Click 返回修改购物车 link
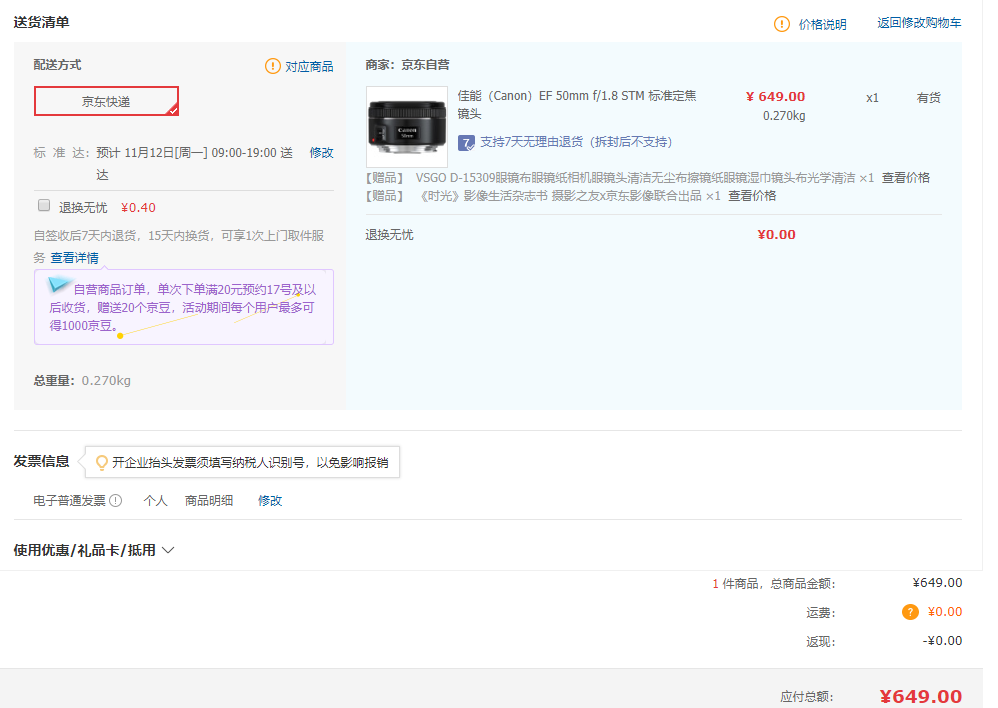The width and height of the screenshot is (998, 708). tap(919, 23)
